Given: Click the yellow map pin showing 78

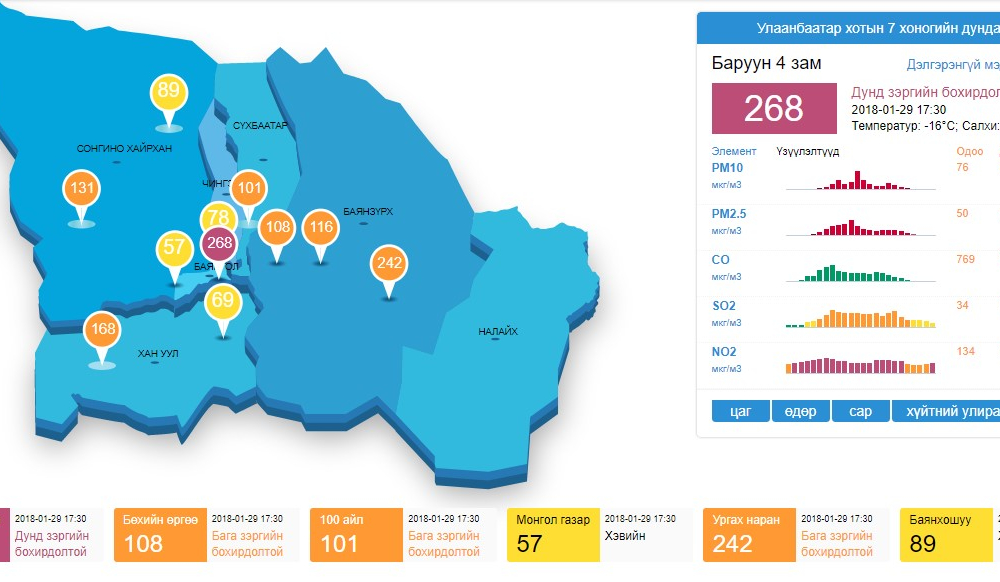Looking at the screenshot, I should click(218, 217).
